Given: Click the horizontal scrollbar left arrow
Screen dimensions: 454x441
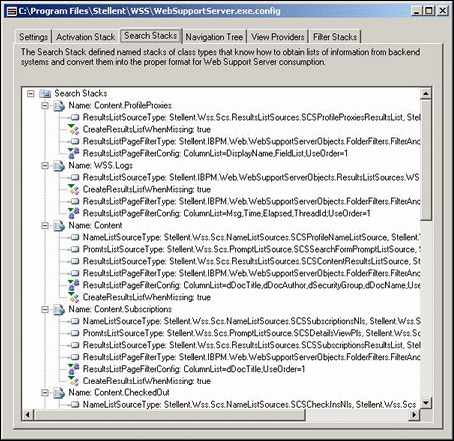Looking at the screenshot, I should coord(28,415).
